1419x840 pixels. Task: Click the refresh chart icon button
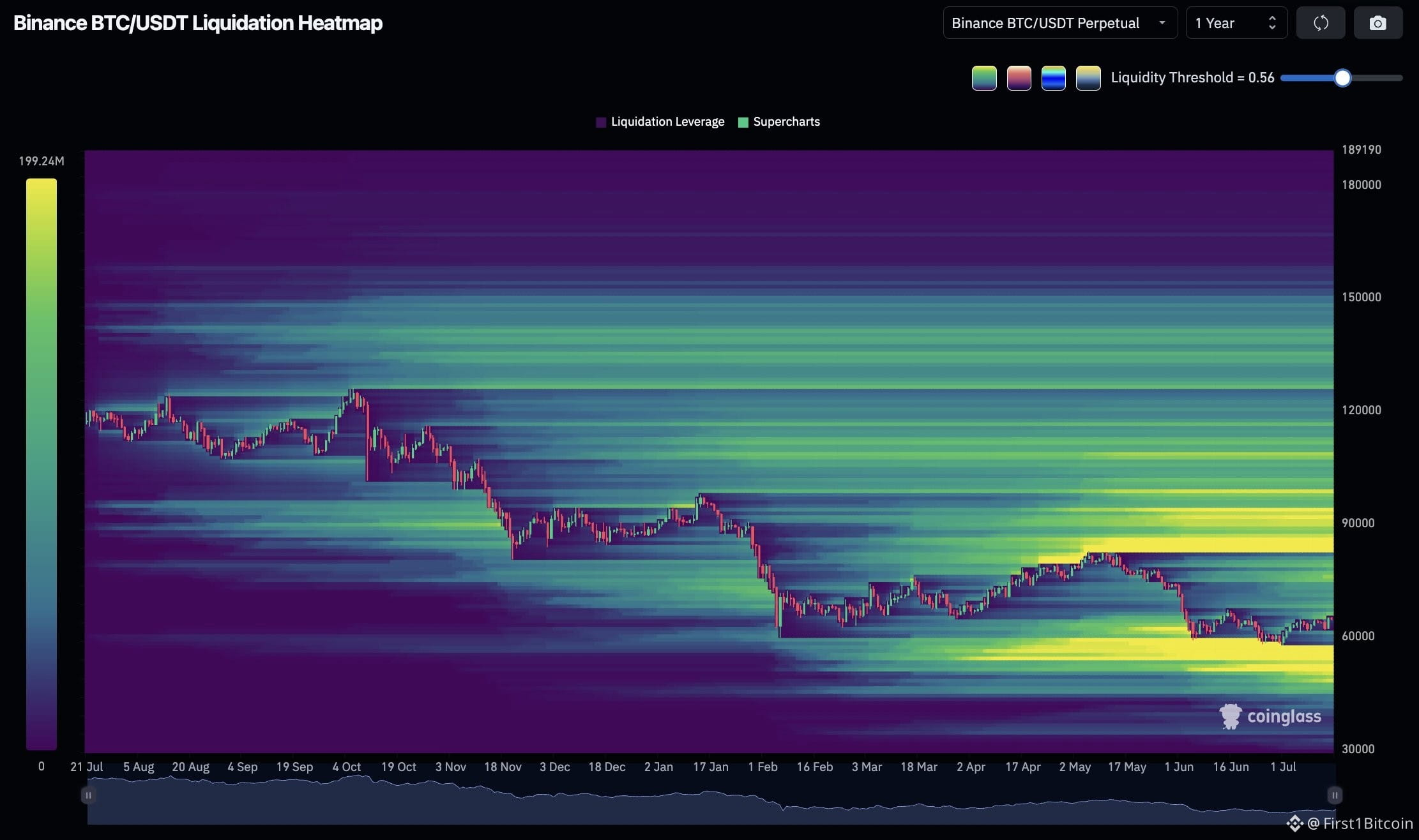coord(1321,23)
